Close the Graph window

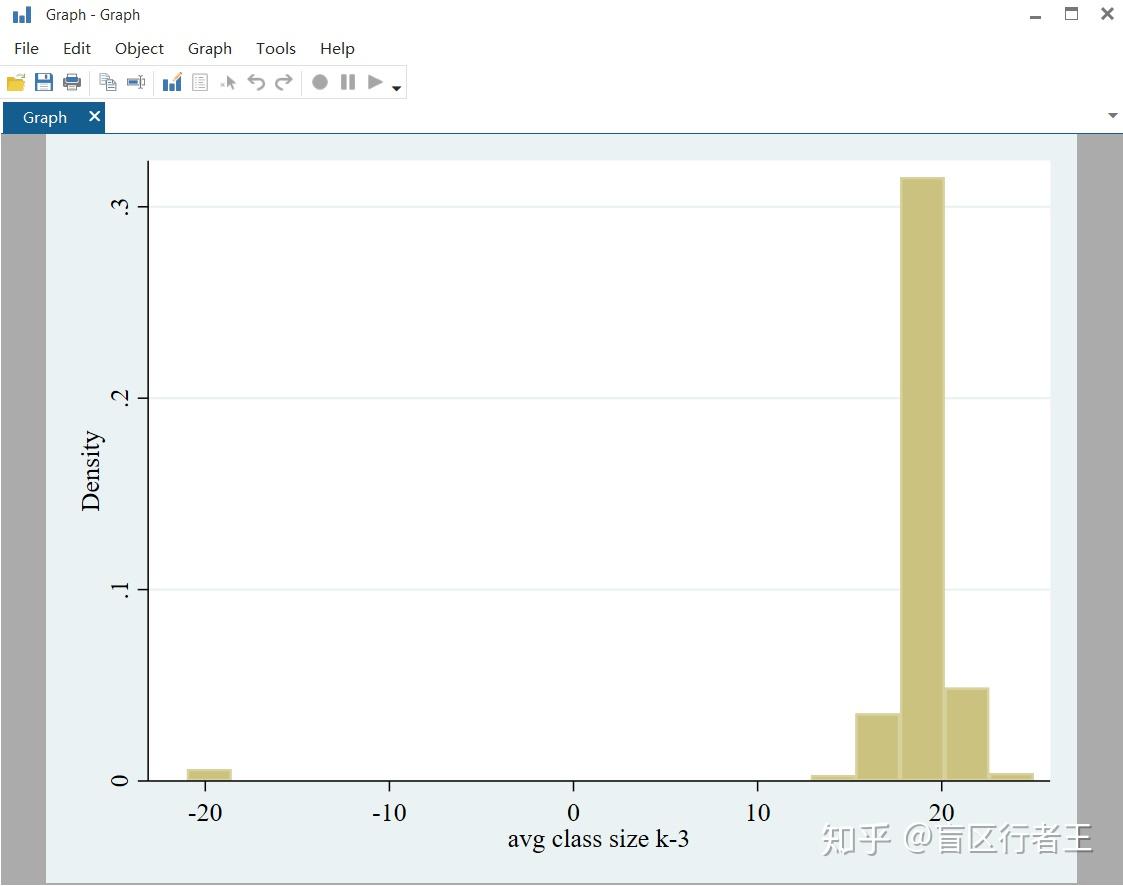1107,14
